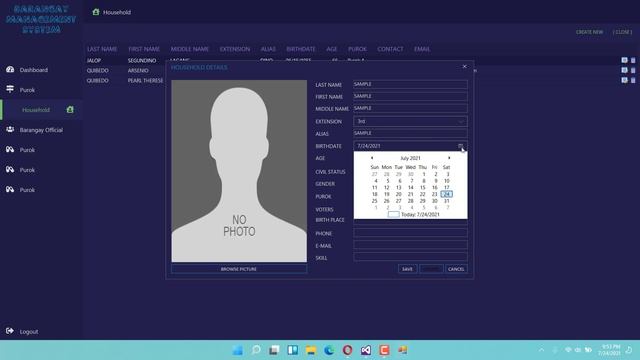Click Logout in the sidebar

(29, 331)
